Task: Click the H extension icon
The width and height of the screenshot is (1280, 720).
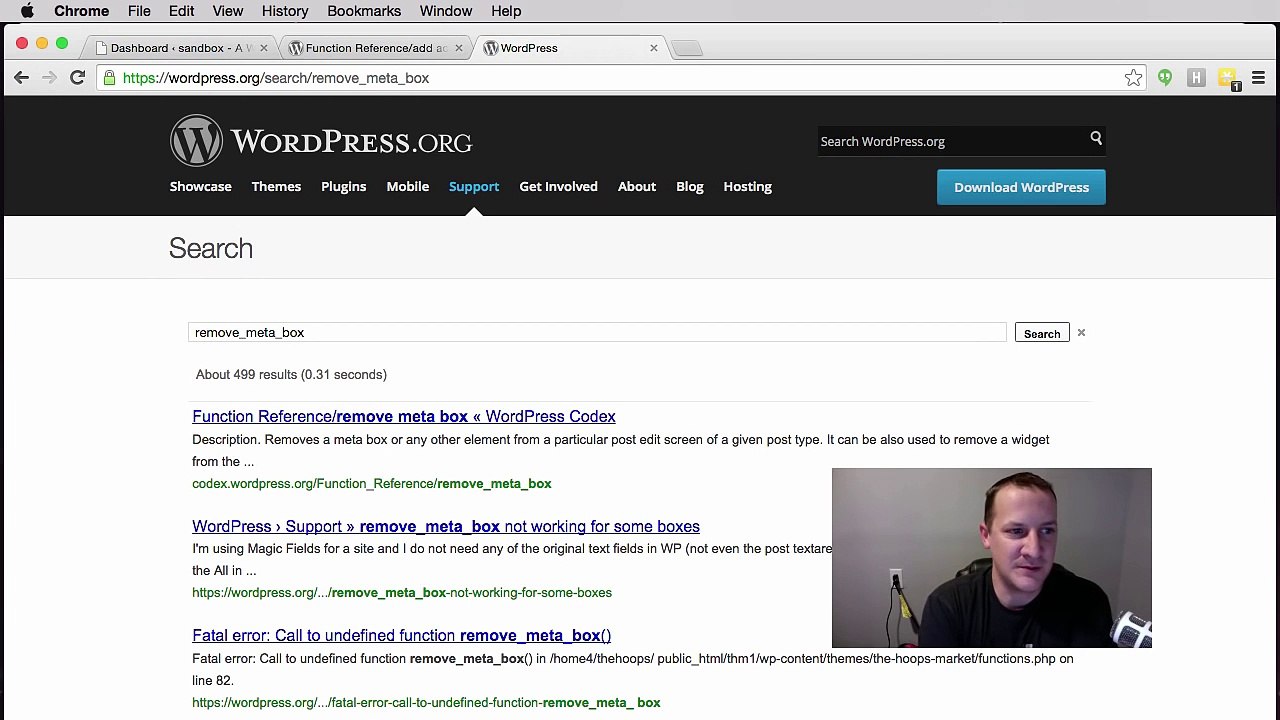Action: pos(1196,78)
